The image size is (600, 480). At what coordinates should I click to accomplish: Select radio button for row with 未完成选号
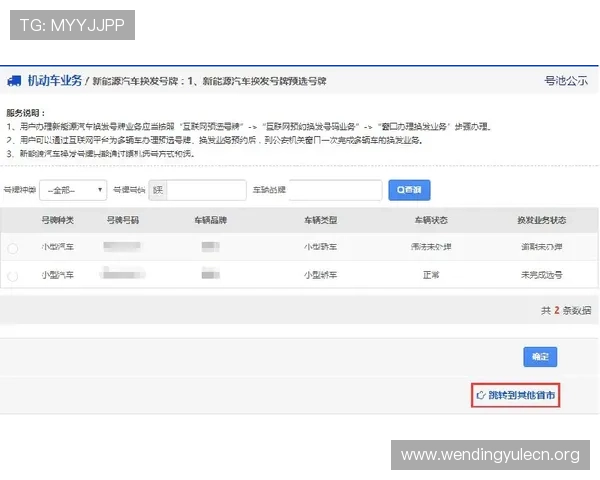click(x=13, y=276)
